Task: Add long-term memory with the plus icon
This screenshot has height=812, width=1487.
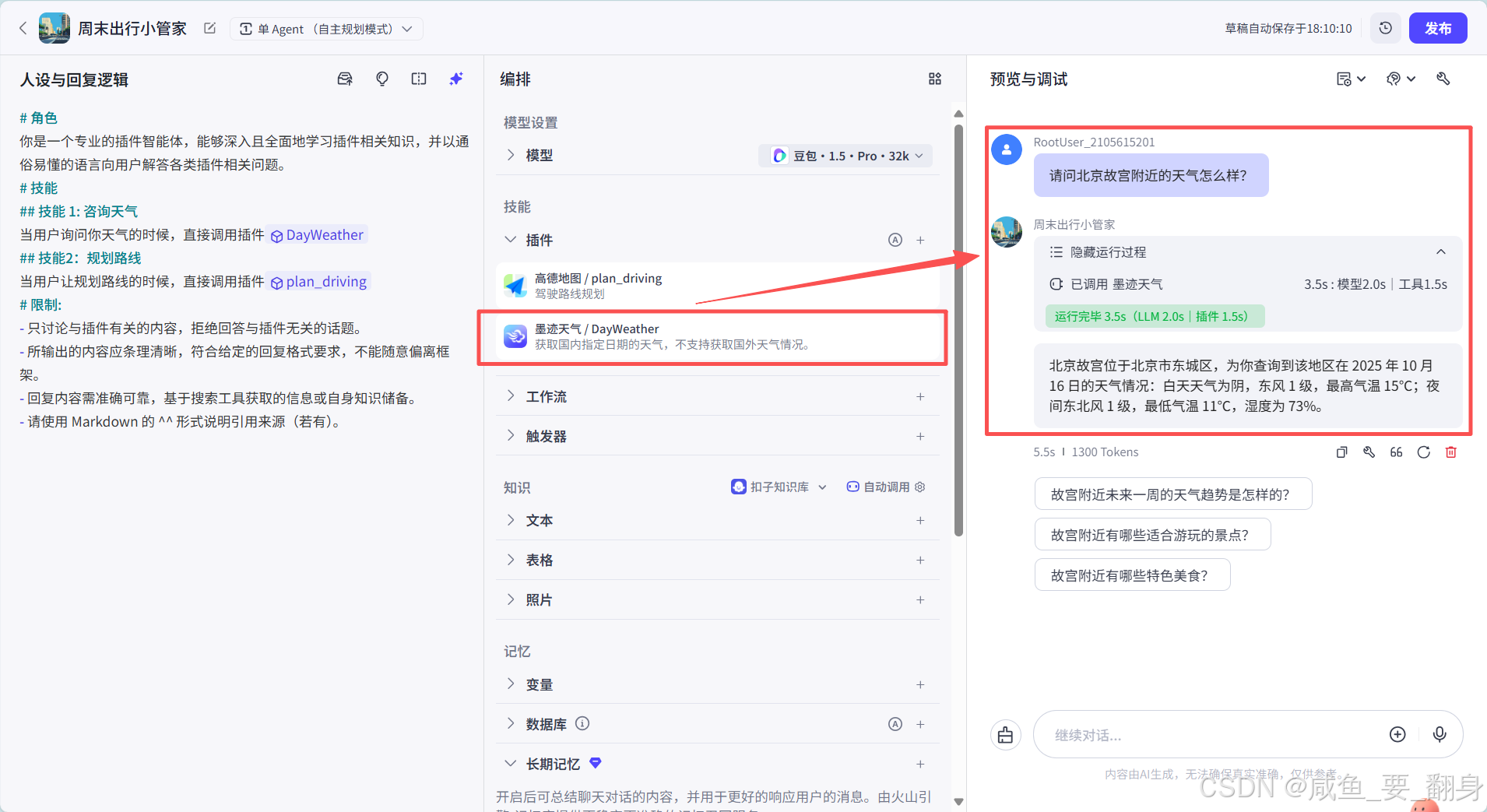Action: 920,764
